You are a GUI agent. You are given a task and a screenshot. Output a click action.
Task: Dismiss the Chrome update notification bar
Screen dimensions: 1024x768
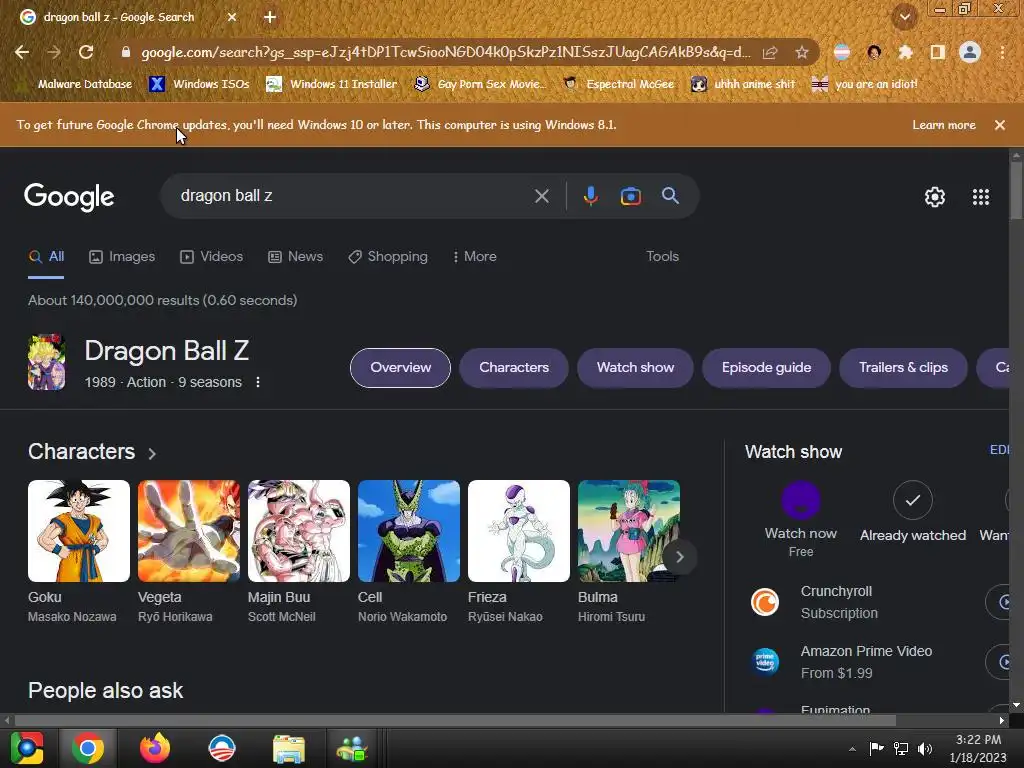pos(999,125)
